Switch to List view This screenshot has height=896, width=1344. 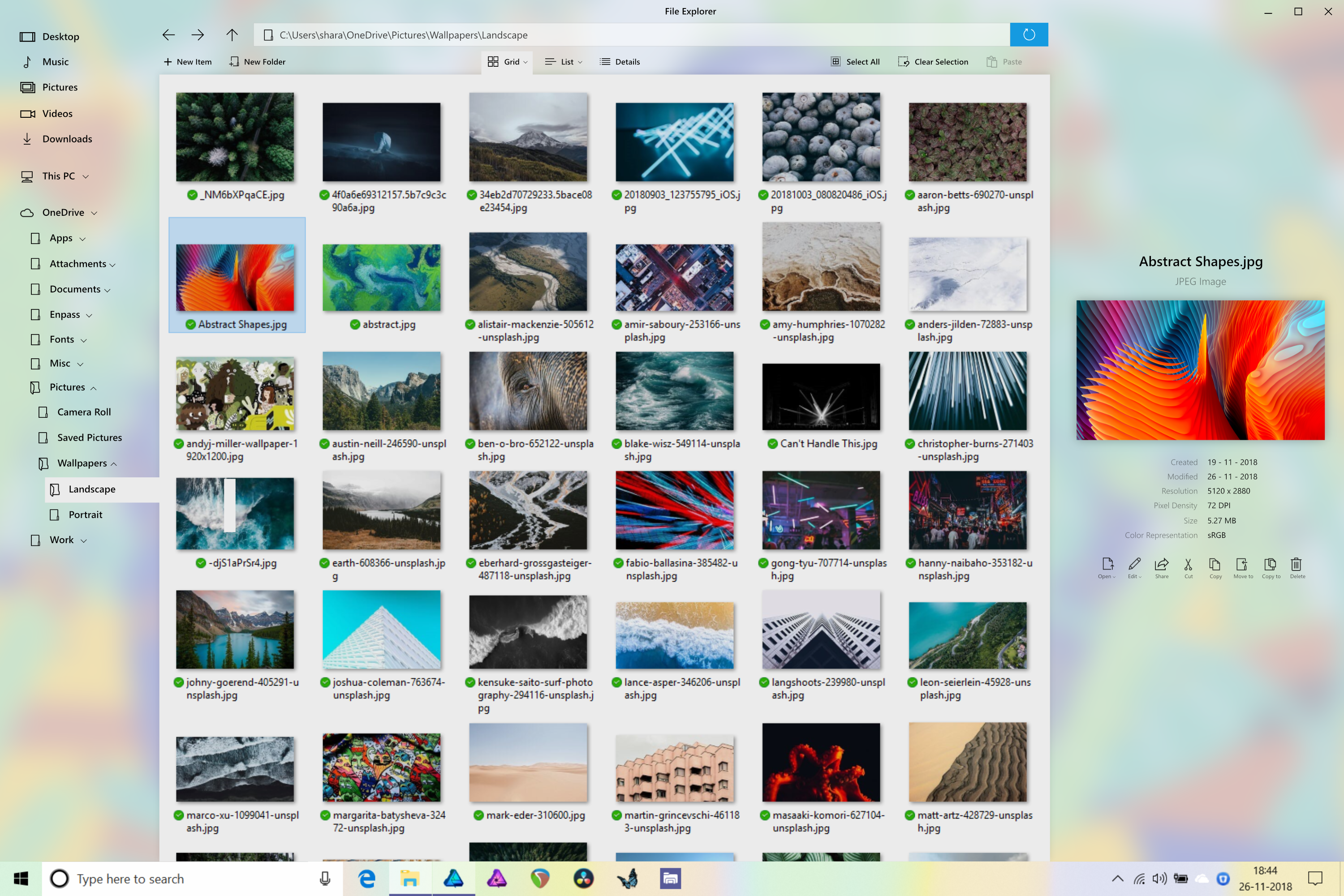pos(564,62)
